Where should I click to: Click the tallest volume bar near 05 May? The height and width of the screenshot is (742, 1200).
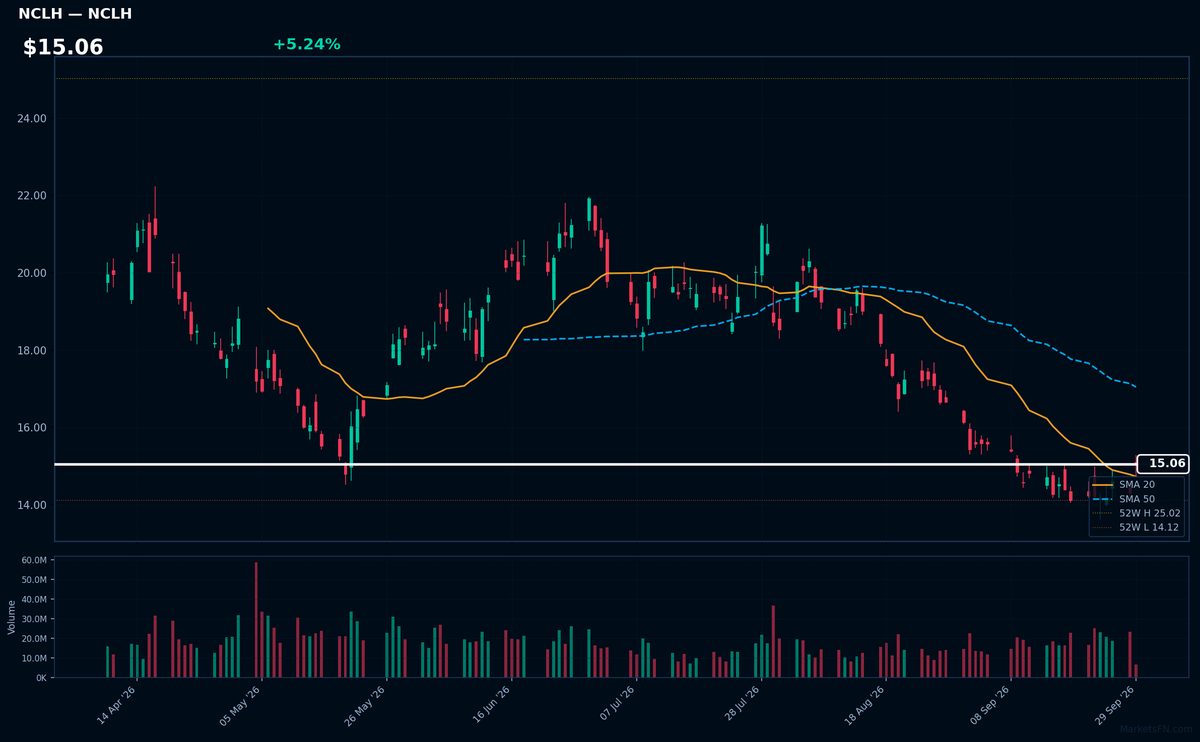[x=256, y=620]
